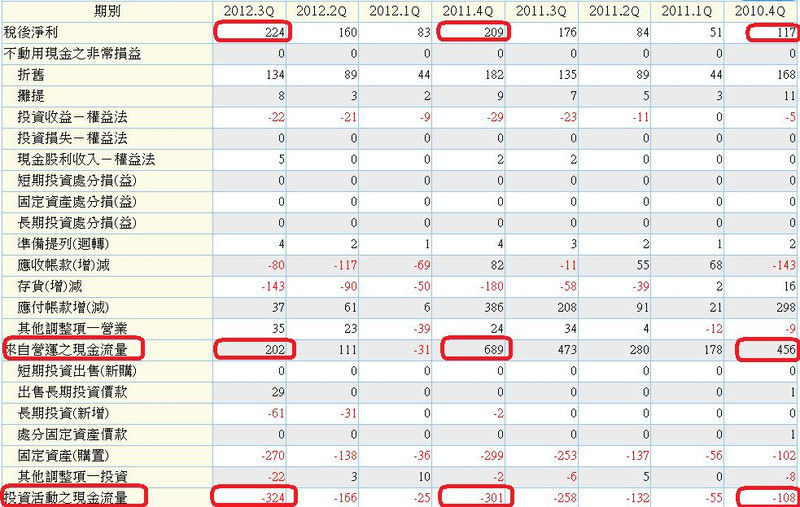Click depreciation value 182 for 2011.4Q
This screenshot has width=800, height=507.
coord(494,75)
